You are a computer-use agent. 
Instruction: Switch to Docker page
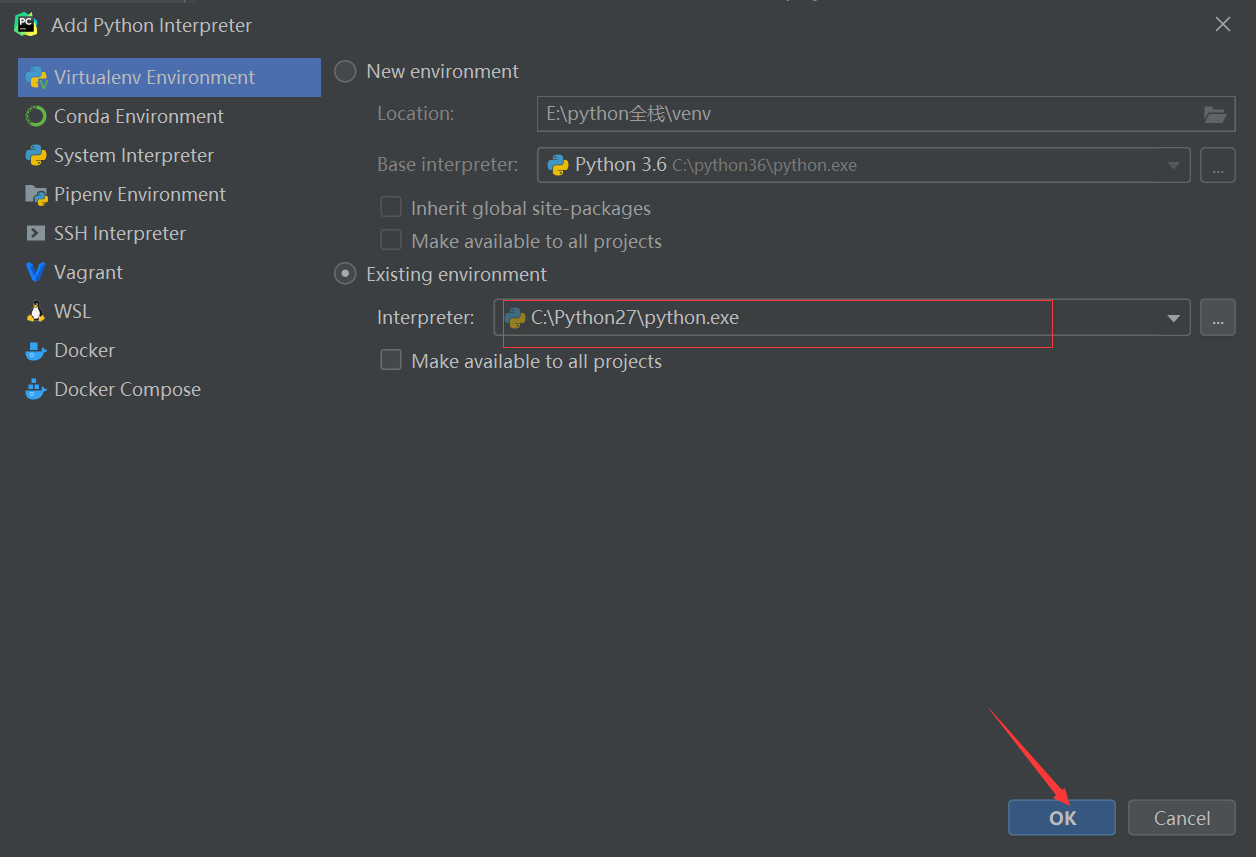click(x=169, y=350)
